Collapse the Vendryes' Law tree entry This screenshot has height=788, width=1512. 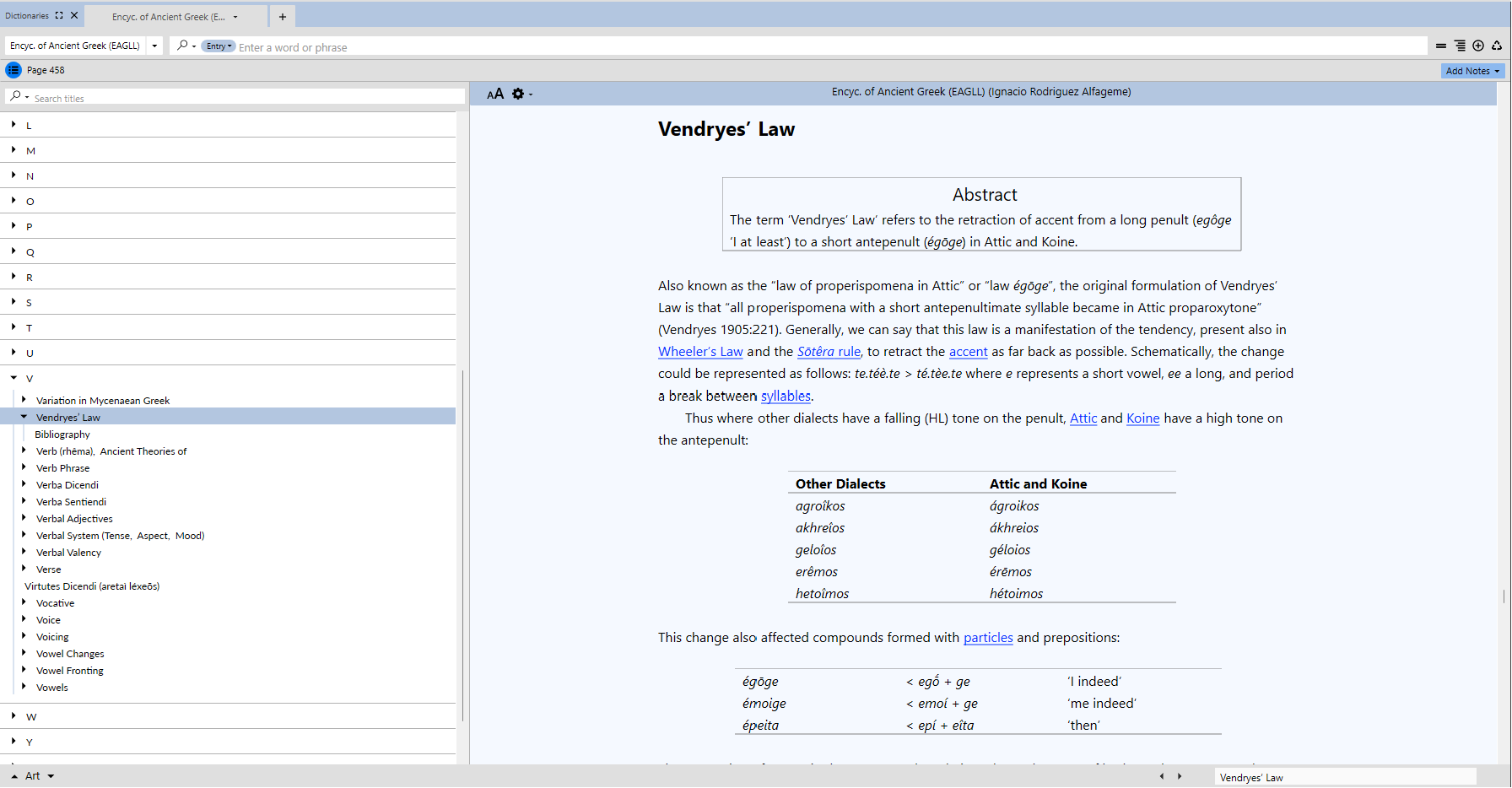pyautogui.click(x=24, y=417)
